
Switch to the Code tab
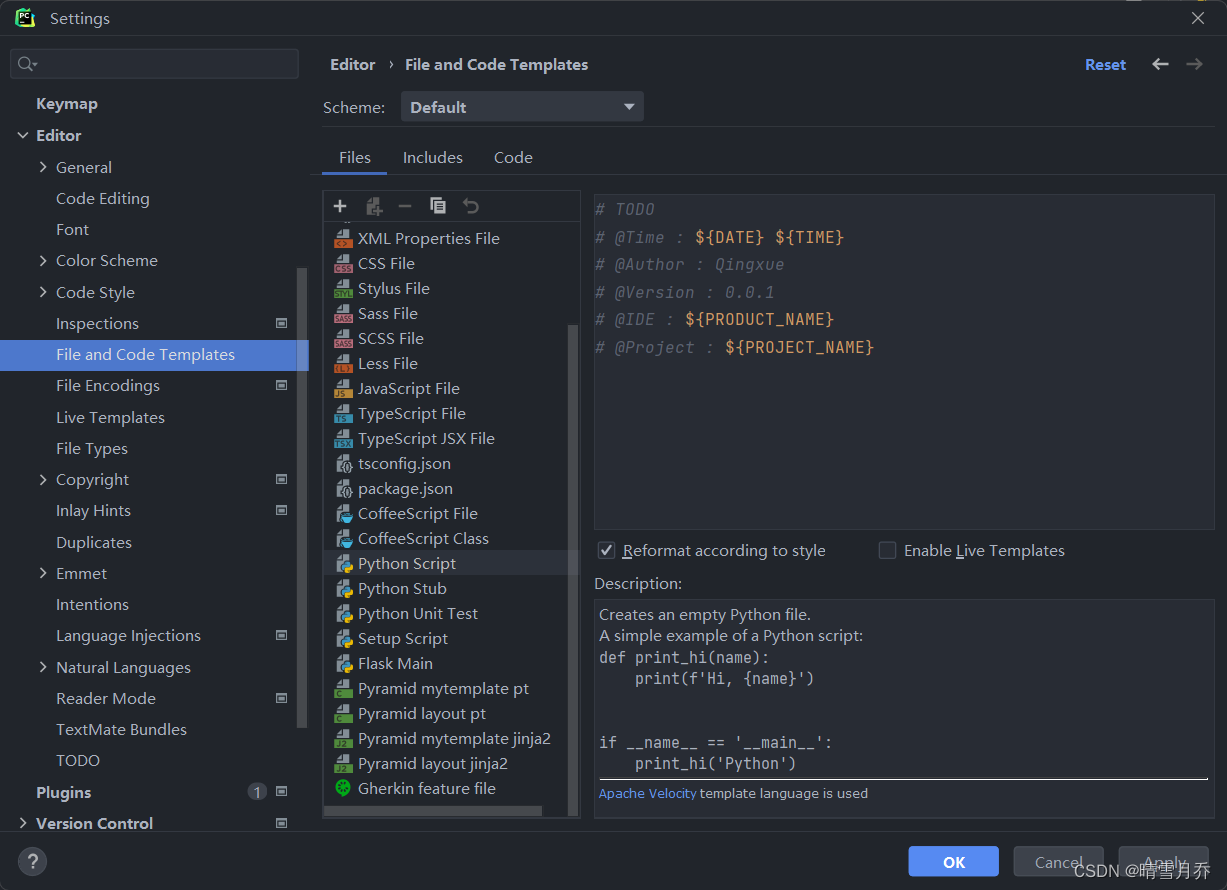pos(513,157)
